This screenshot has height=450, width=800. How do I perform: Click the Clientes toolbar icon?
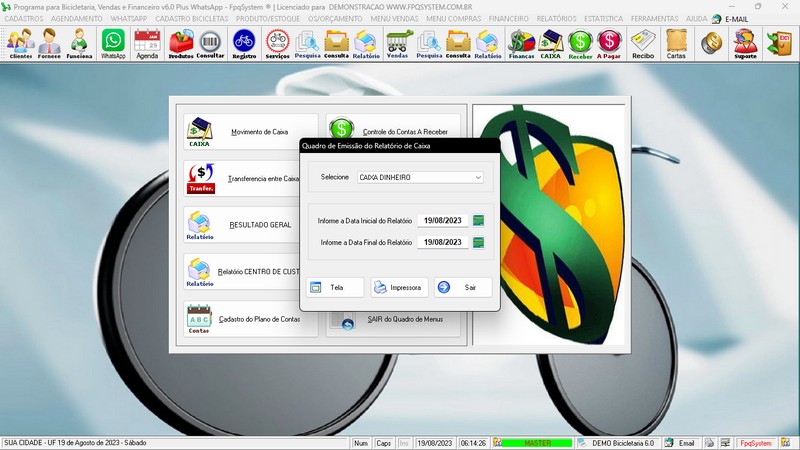coord(20,43)
